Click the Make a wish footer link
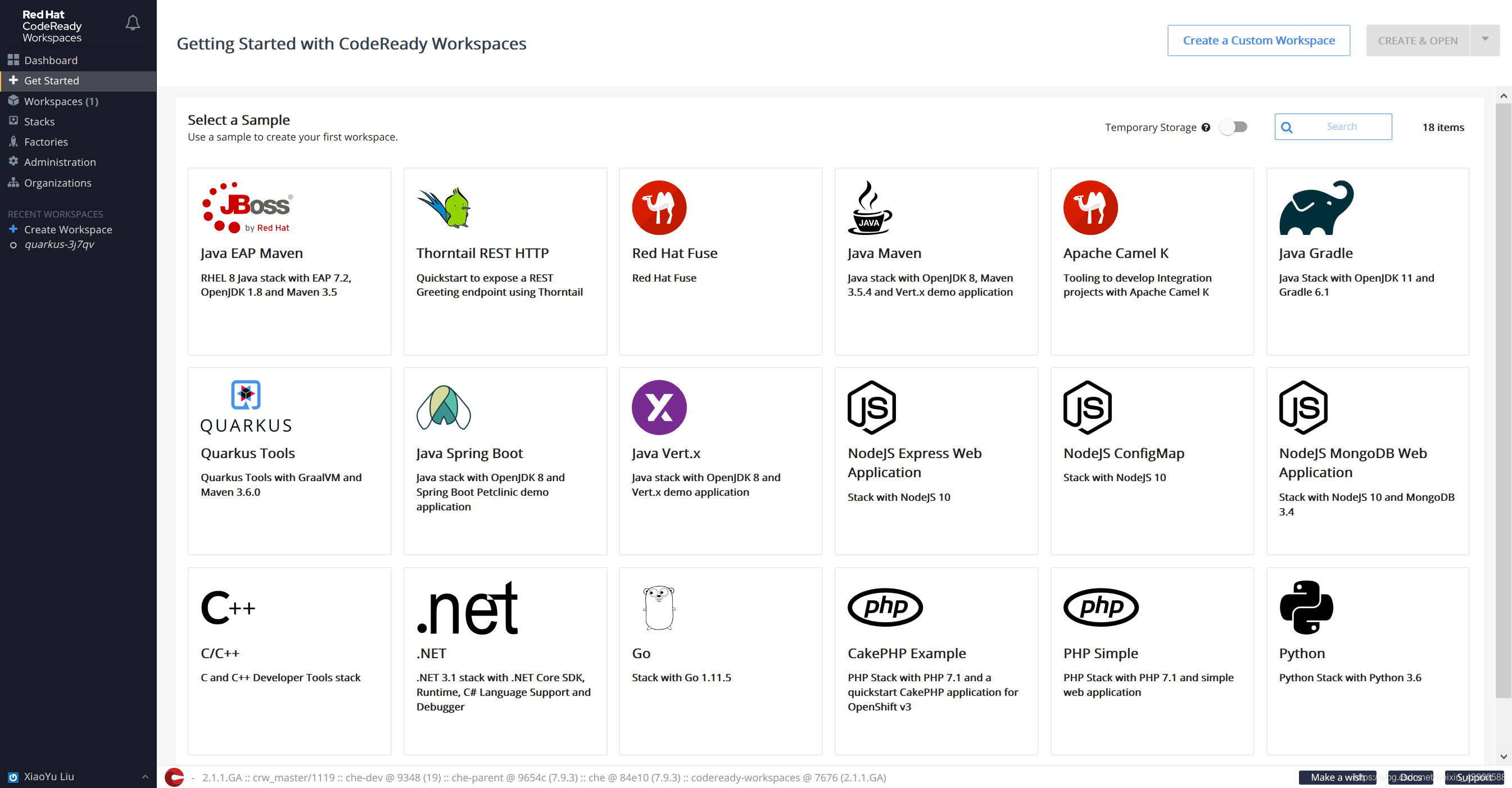This screenshot has width=1512, height=788. click(1337, 777)
